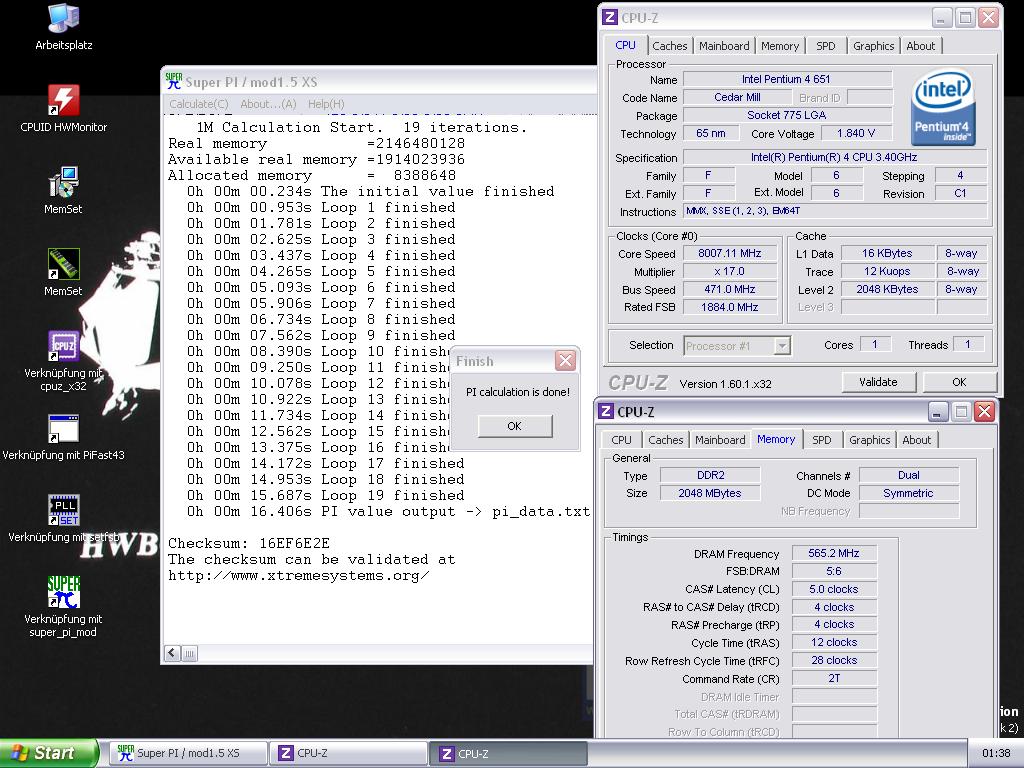
Task: Switch to Caches tab in upper CPU-Z
Action: 669,46
